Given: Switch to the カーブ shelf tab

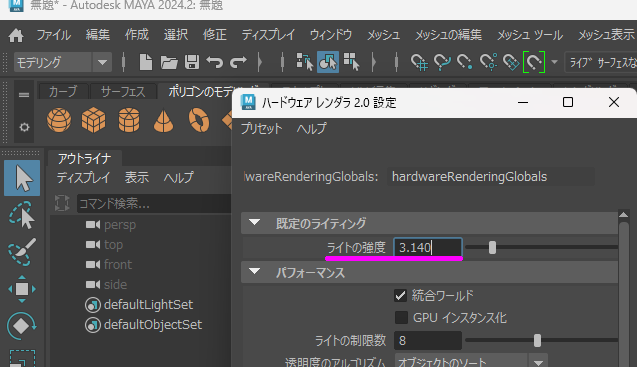Looking at the screenshot, I should (x=63, y=92).
